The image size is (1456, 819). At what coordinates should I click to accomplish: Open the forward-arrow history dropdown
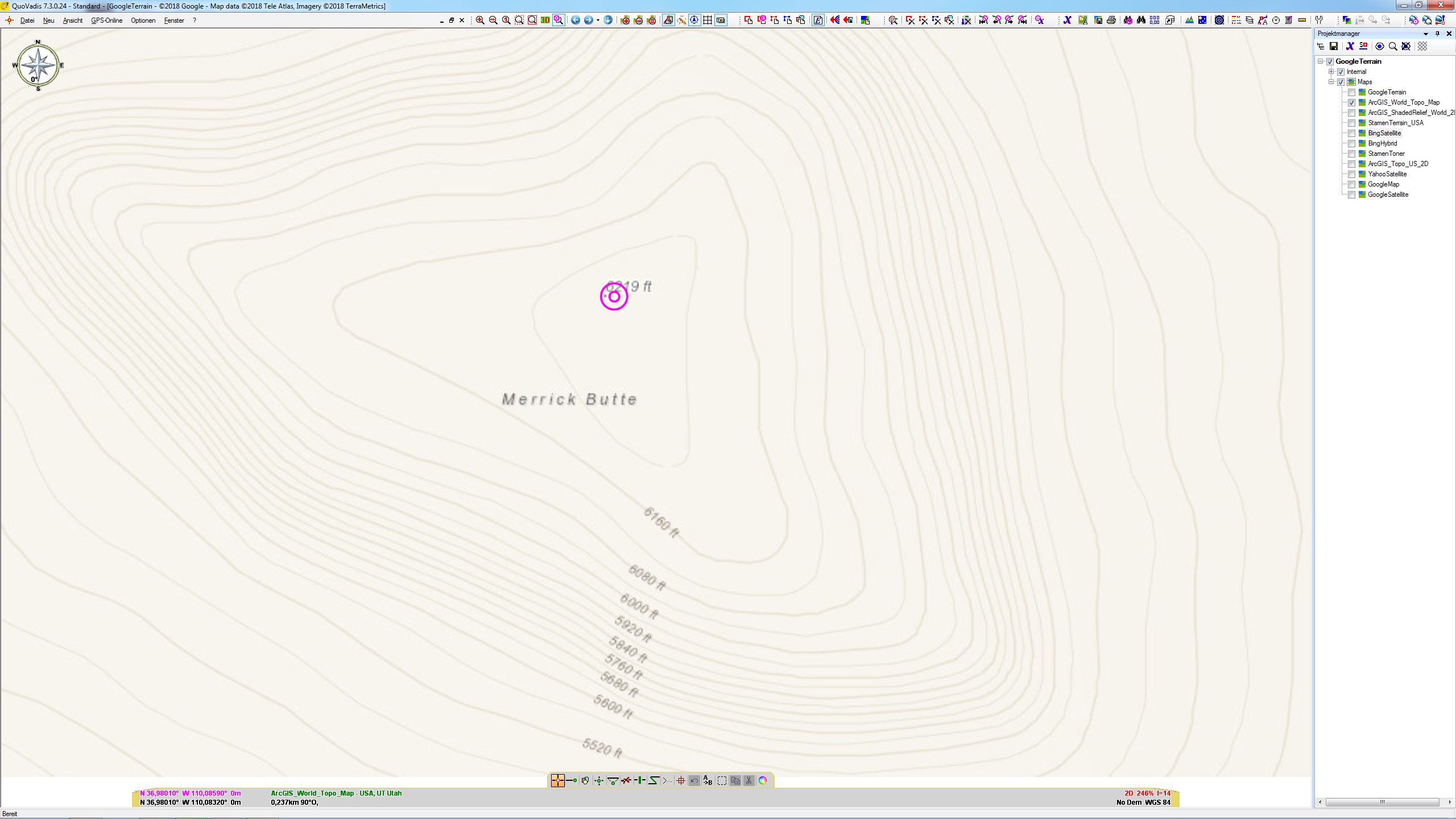[598, 20]
